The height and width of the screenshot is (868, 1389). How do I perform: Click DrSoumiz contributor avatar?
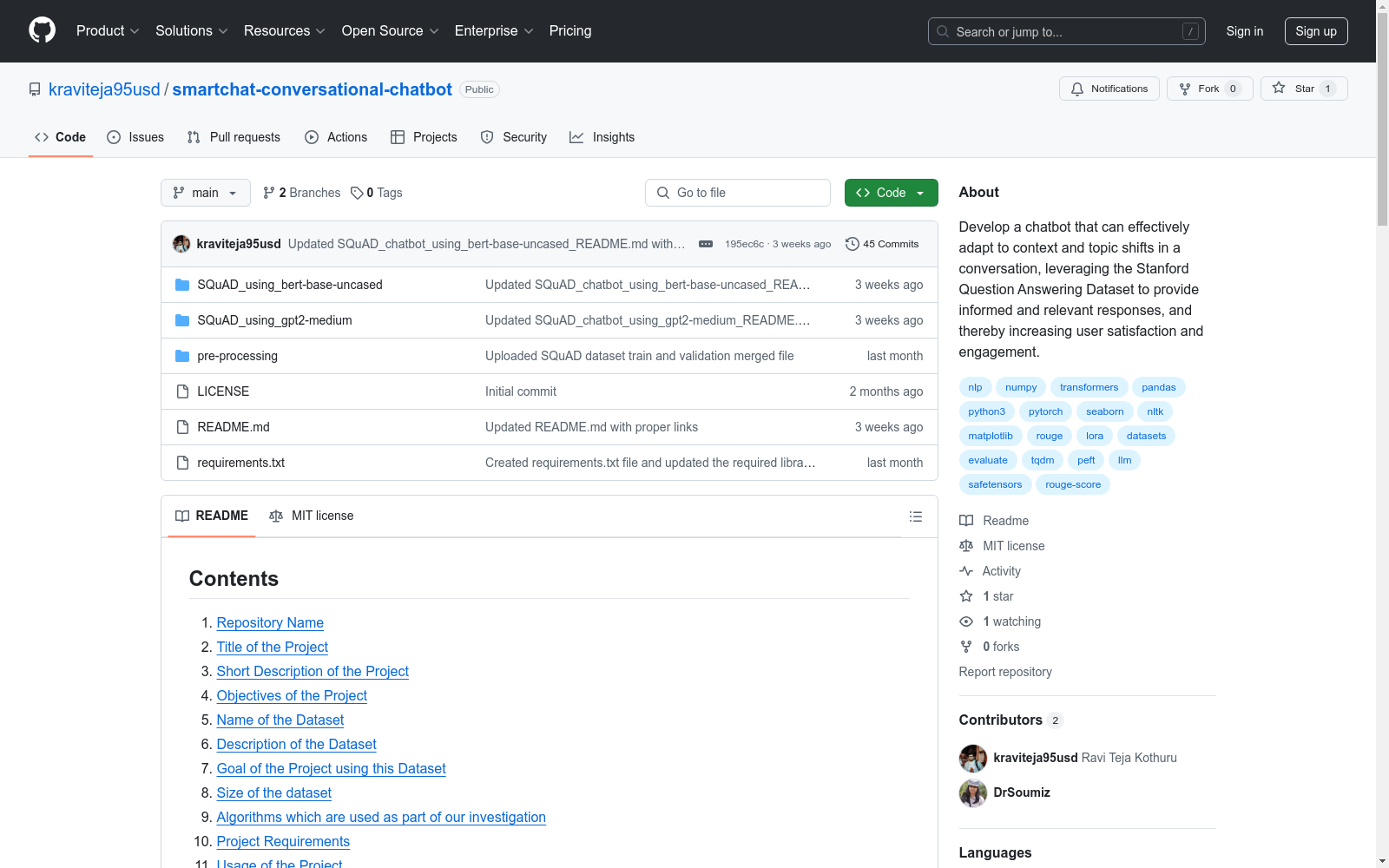(x=973, y=792)
